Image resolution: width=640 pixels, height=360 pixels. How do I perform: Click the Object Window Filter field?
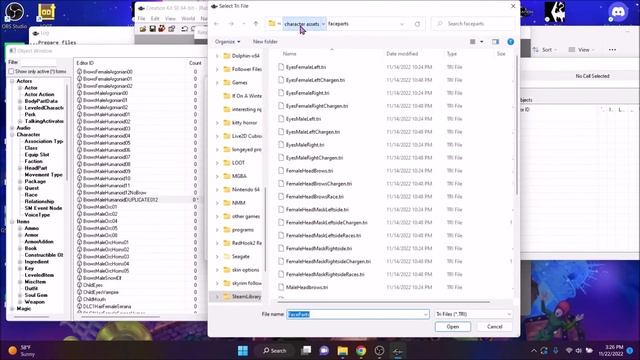(38, 62)
